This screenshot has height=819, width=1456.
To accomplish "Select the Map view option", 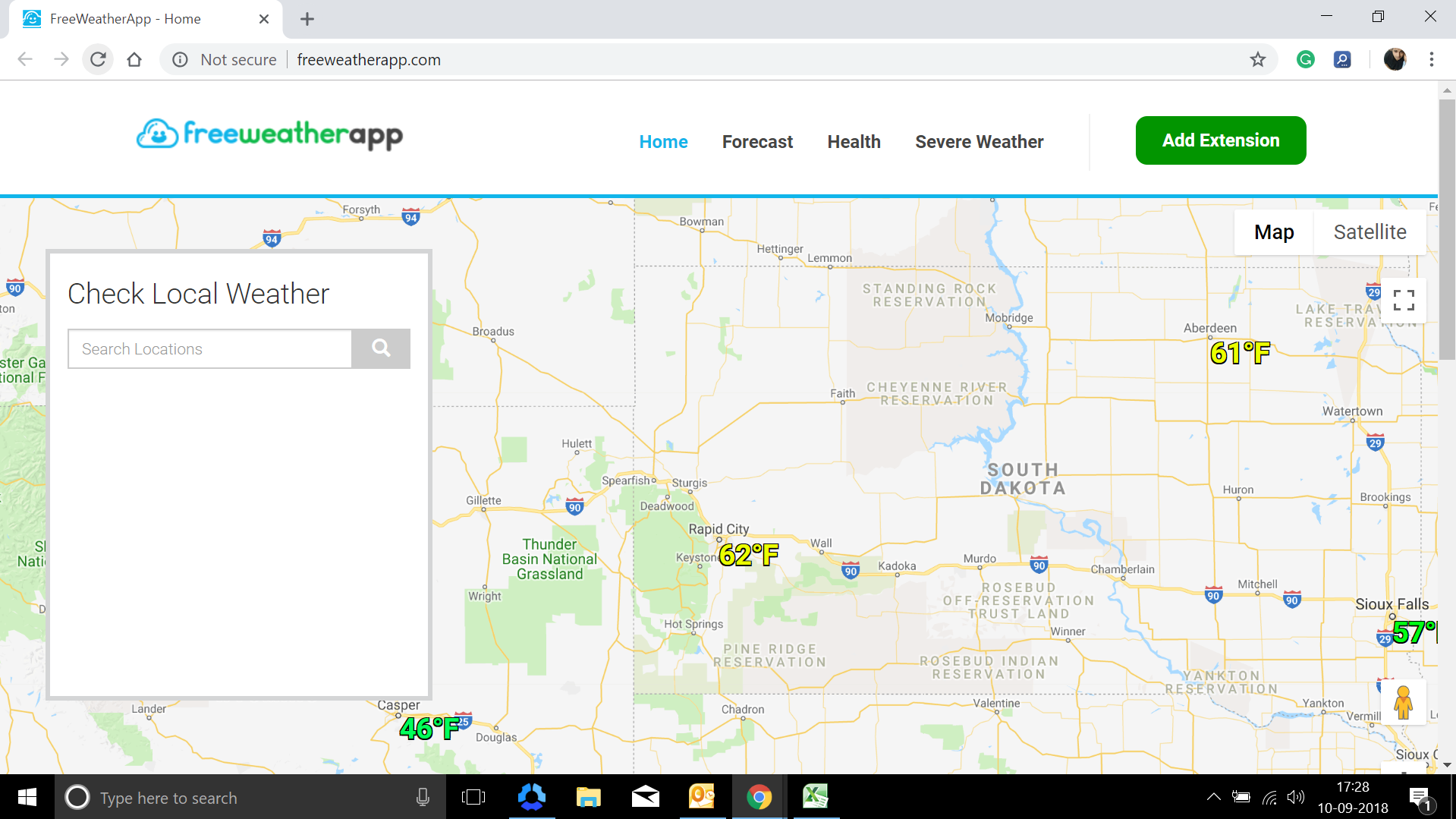I will point(1273,232).
